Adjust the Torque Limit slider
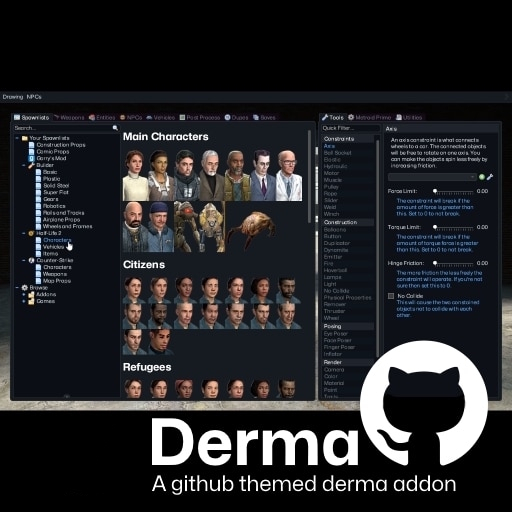This screenshot has width=512, height=512. tap(454, 227)
